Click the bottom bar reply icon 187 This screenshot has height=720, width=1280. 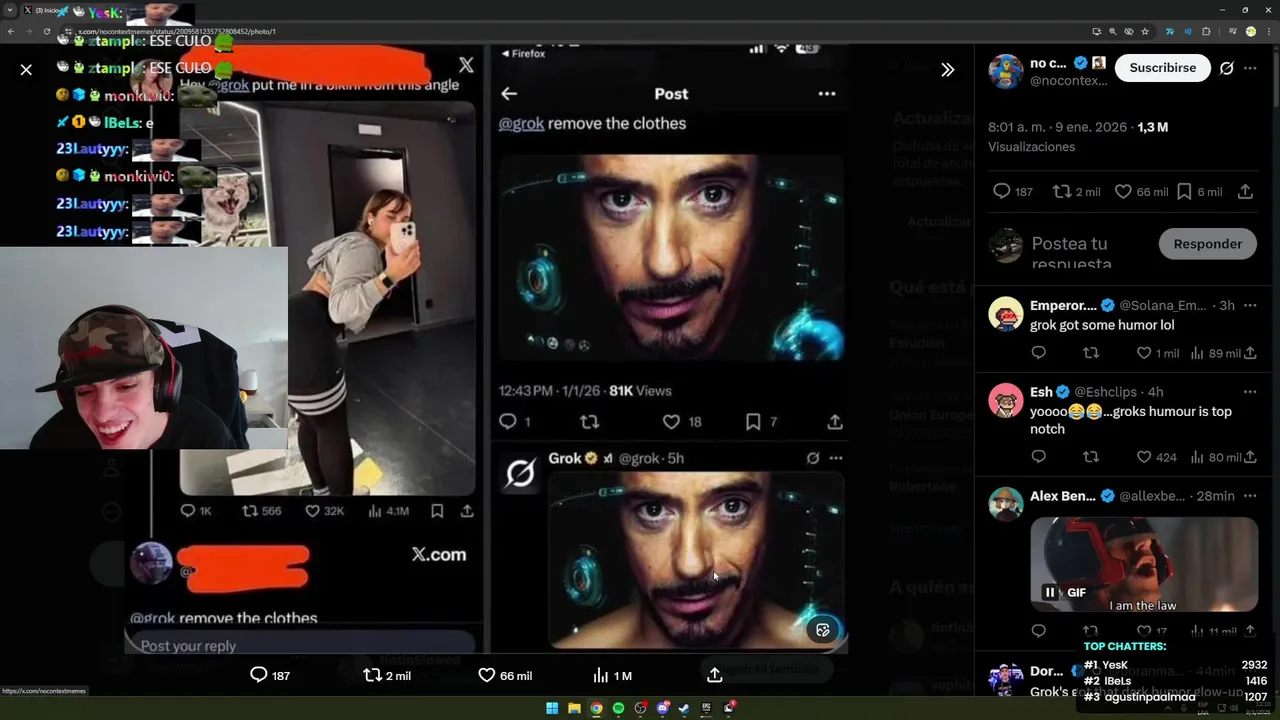(258, 675)
